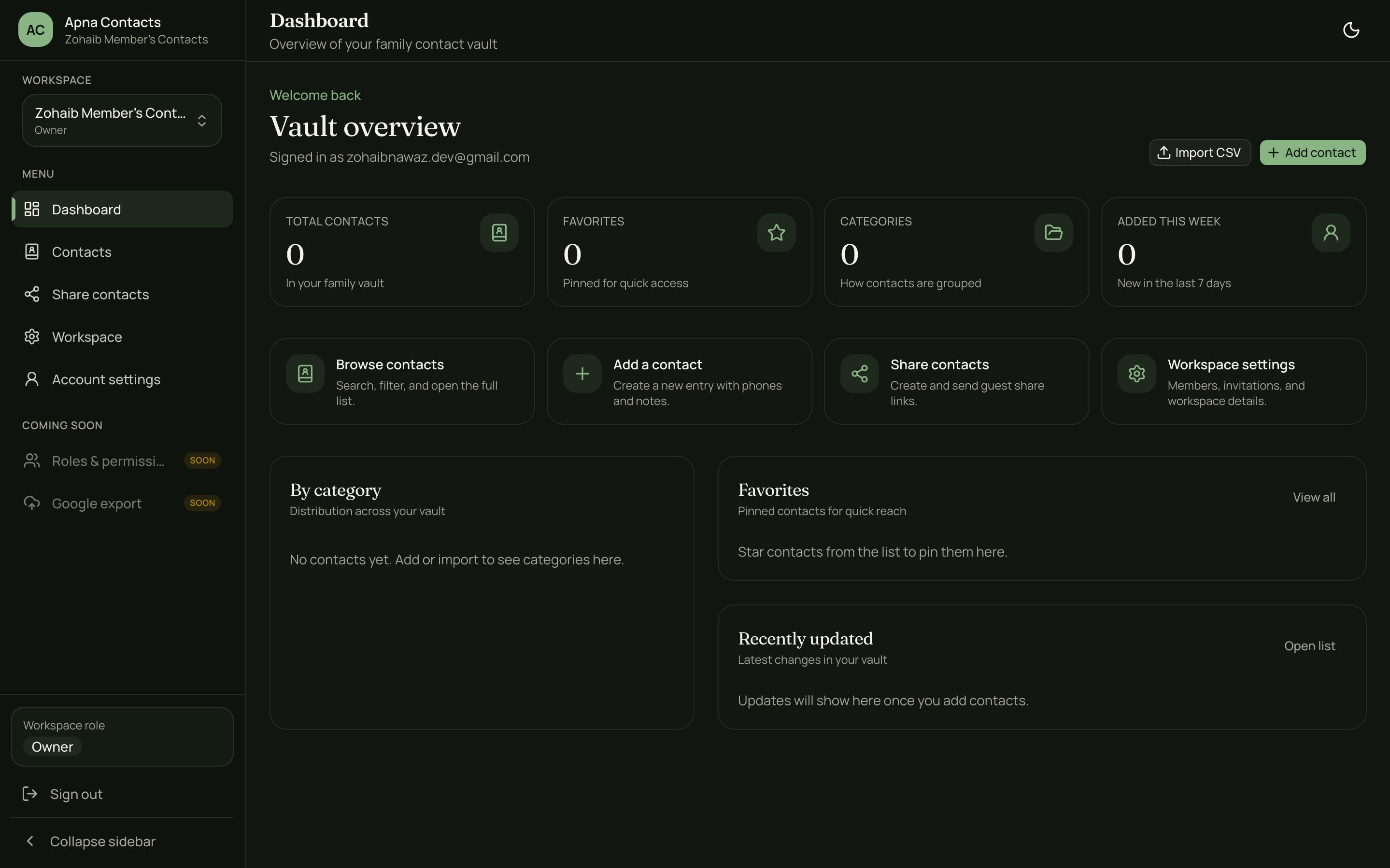Open Account settings in the sidebar

click(122, 379)
